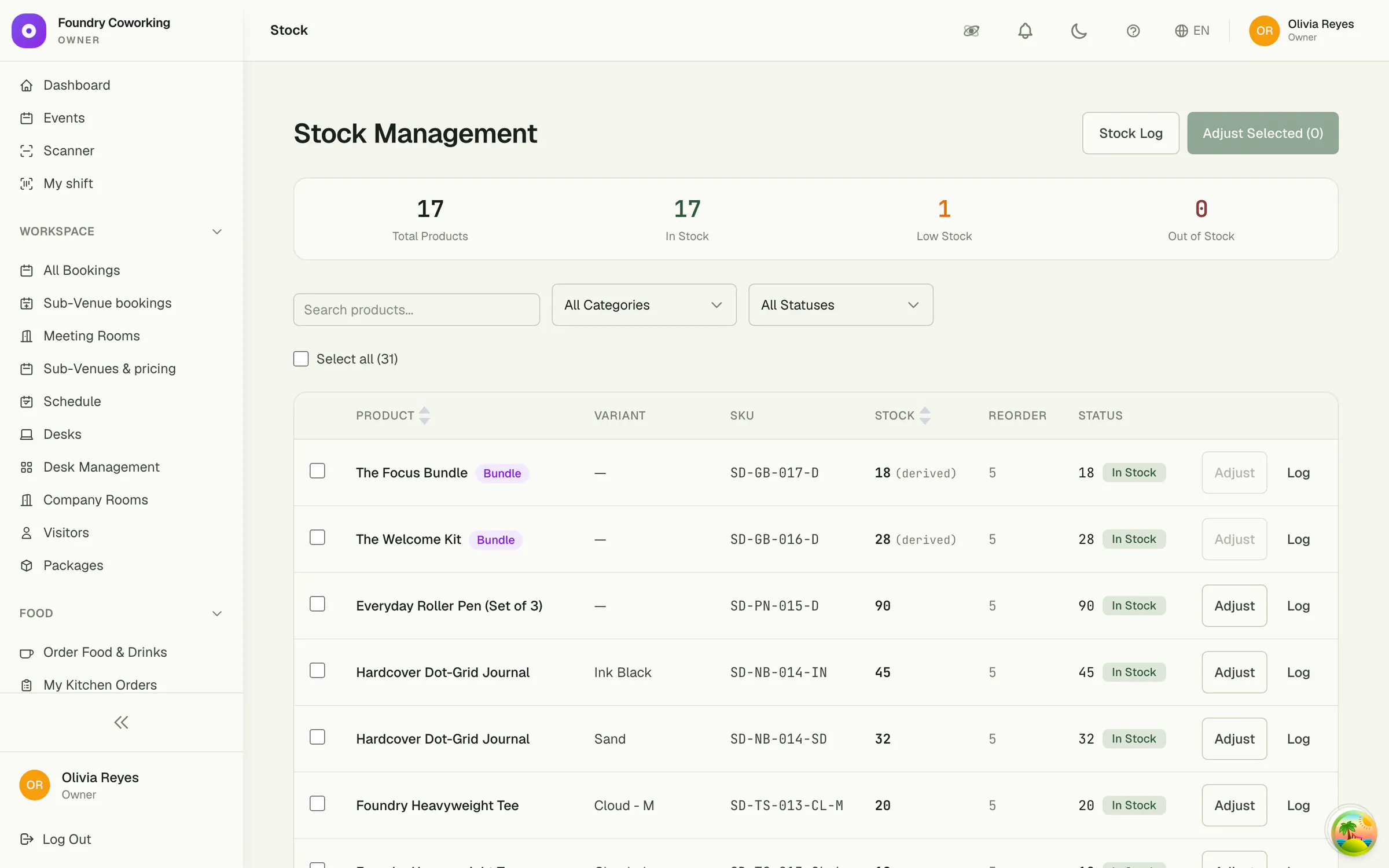Screen dimensions: 1389x868
Task: Click the Low Stock count 1
Action: click(944, 209)
